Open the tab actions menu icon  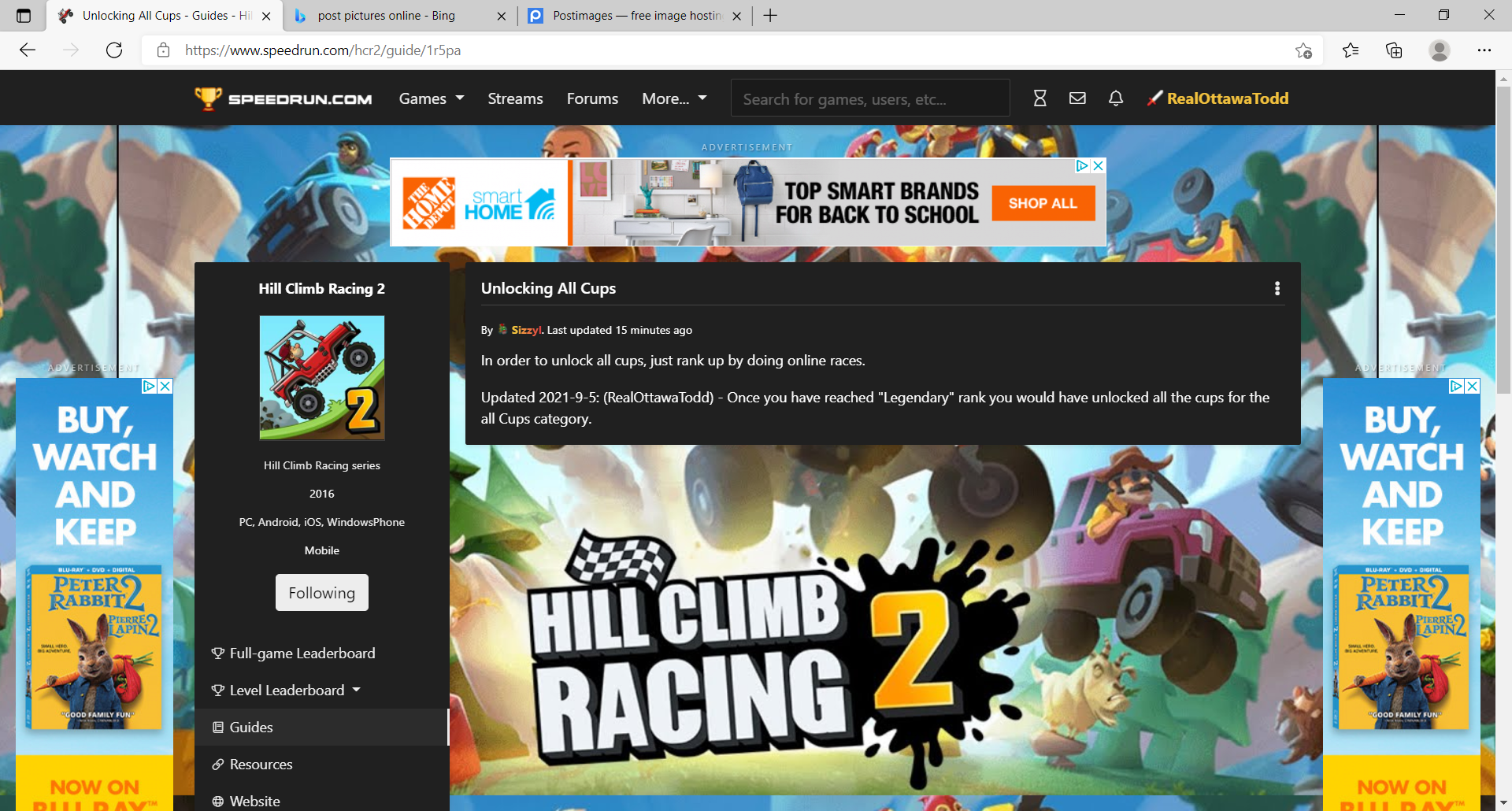(x=24, y=16)
